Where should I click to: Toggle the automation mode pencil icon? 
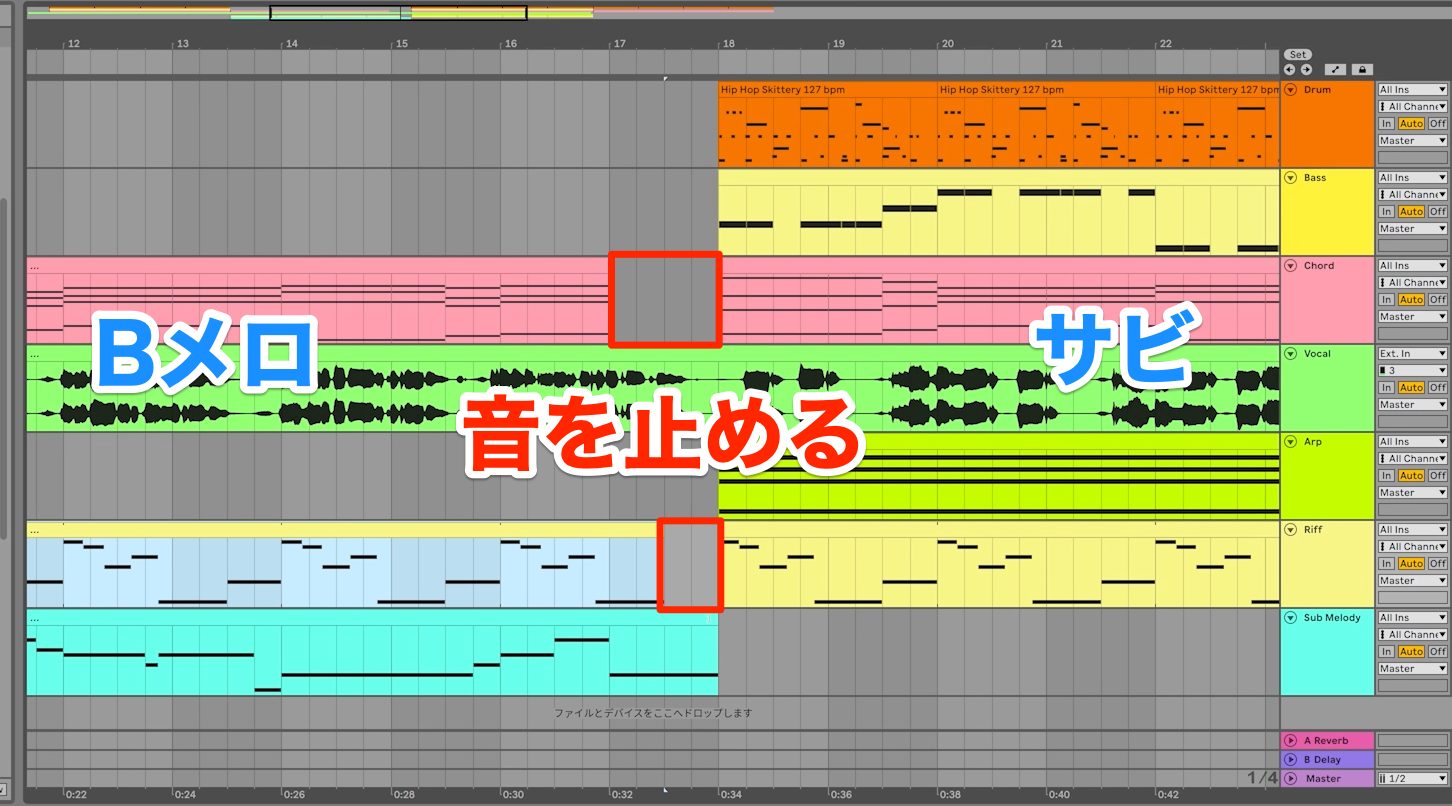point(1335,70)
